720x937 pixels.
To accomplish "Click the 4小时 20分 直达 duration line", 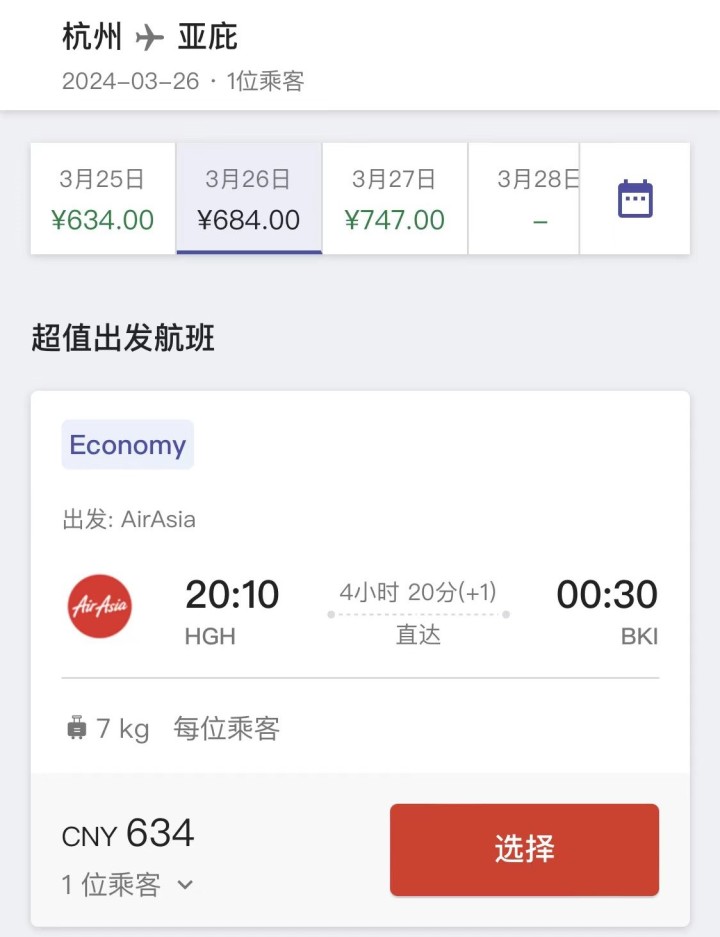I will click(x=418, y=614).
